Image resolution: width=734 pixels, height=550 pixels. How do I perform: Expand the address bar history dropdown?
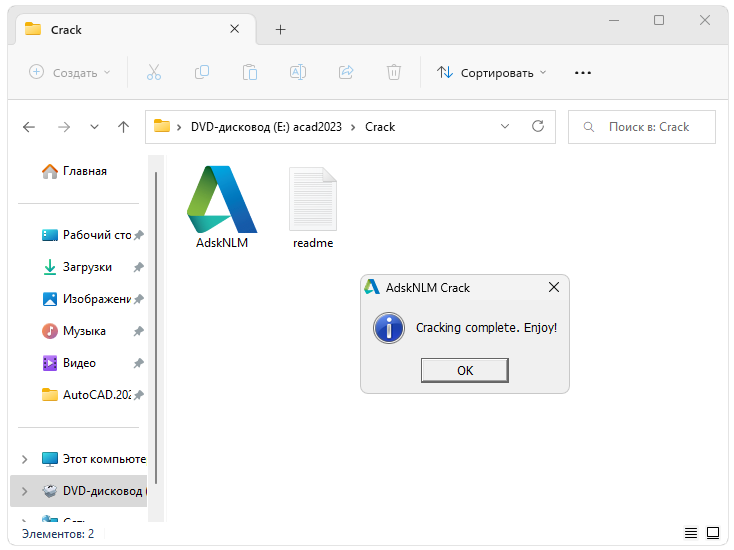pyautogui.click(x=505, y=126)
